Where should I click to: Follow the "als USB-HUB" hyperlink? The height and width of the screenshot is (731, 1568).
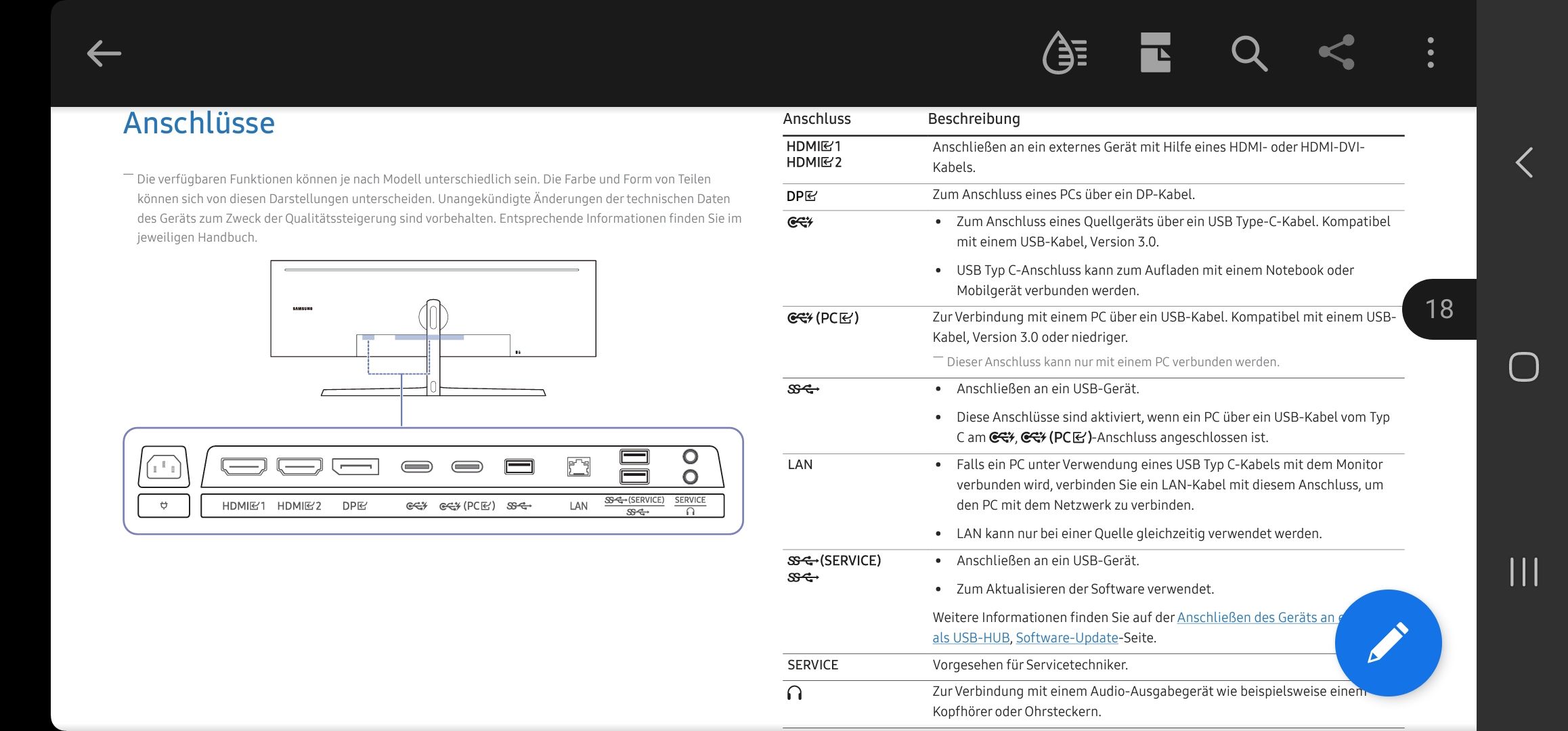(x=971, y=638)
